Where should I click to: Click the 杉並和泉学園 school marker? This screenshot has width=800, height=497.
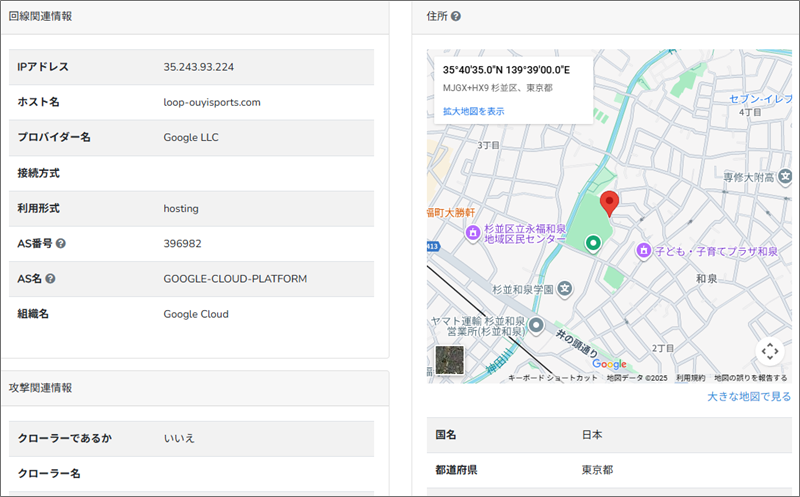tap(564, 288)
